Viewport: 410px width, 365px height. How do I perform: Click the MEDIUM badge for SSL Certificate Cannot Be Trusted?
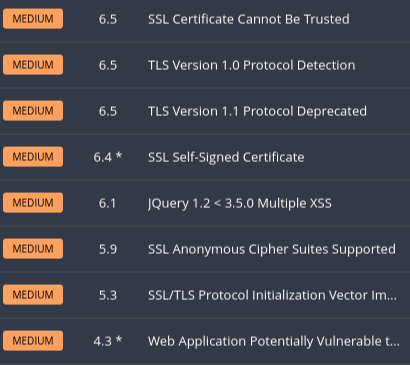(x=33, y=19)
